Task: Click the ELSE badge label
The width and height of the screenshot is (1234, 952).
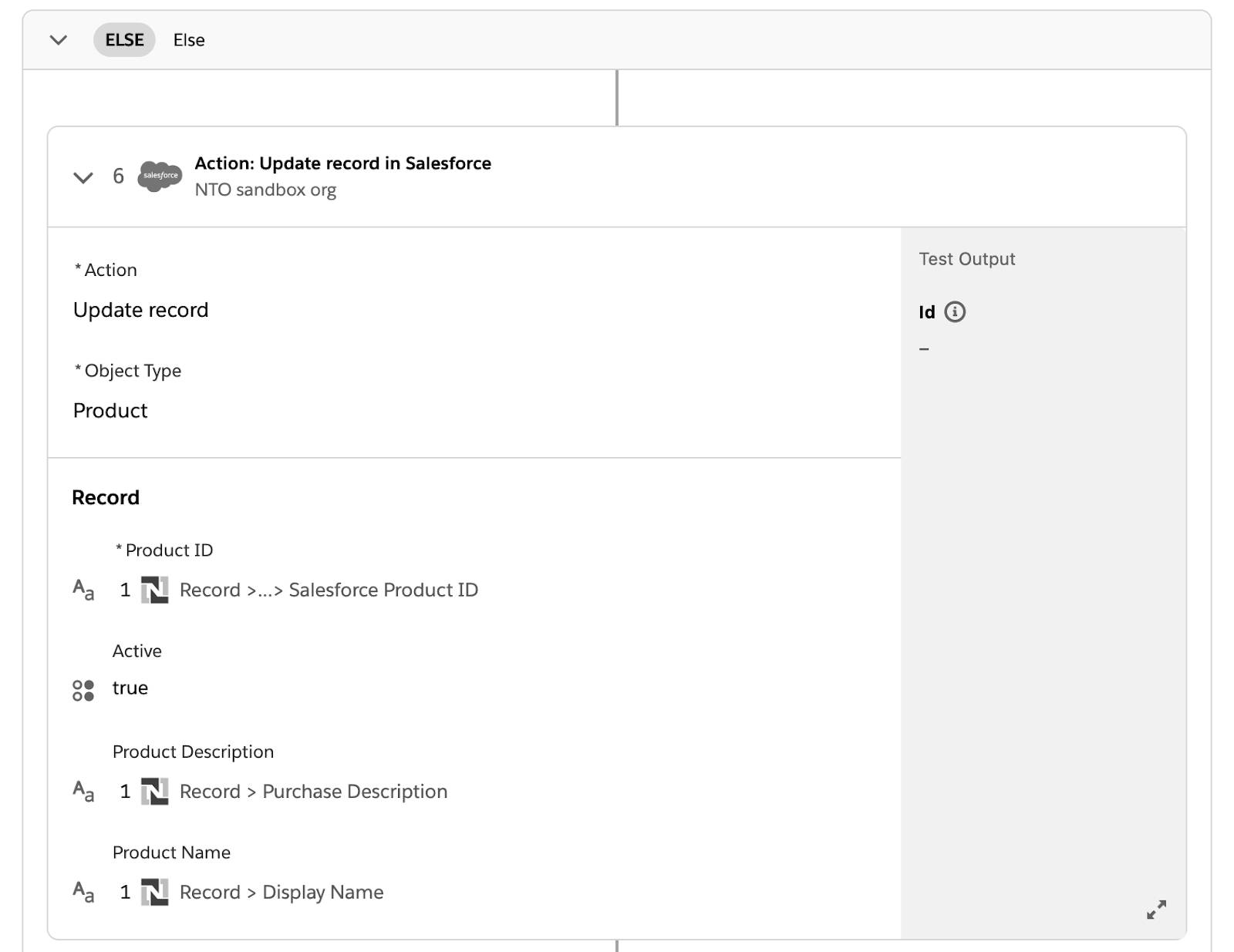Action: pos(124,40)
